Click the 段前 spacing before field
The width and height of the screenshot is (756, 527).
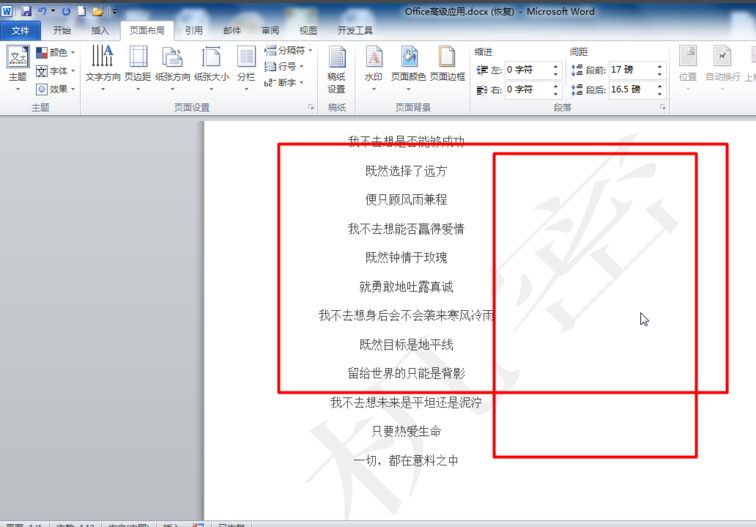pyautogui.click(x=632, y=70)
